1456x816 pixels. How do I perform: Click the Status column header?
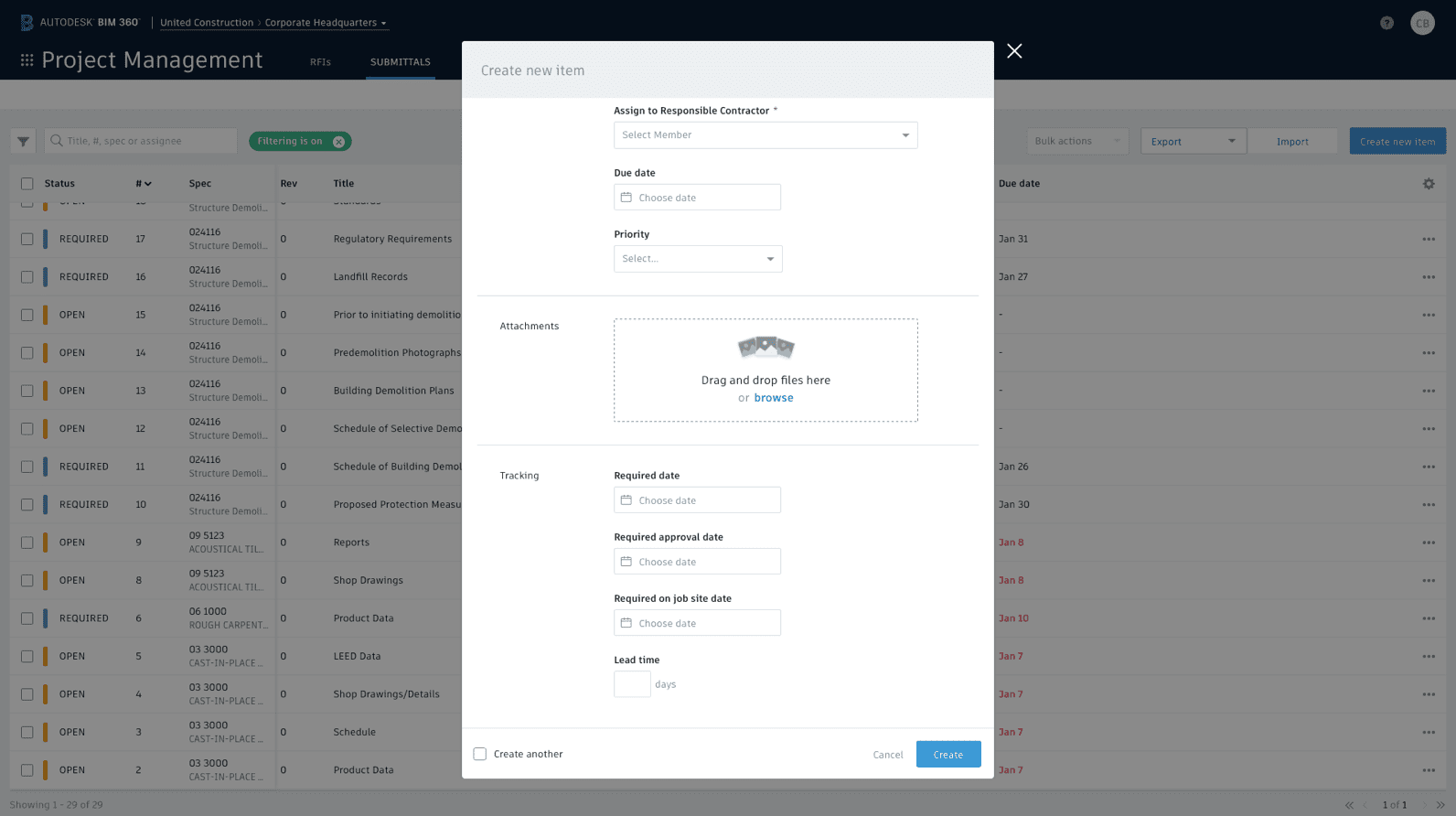(x=59, y=184)
